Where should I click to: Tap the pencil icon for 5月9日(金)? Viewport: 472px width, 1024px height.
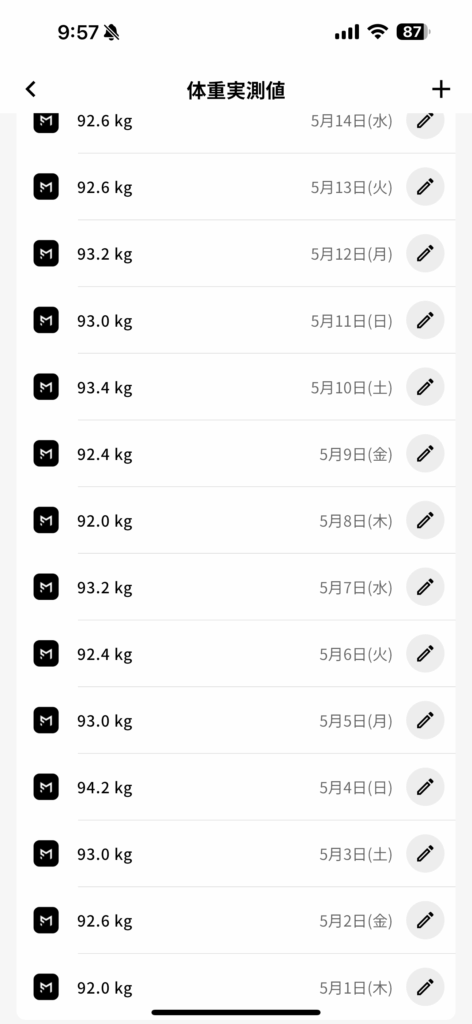425,454
